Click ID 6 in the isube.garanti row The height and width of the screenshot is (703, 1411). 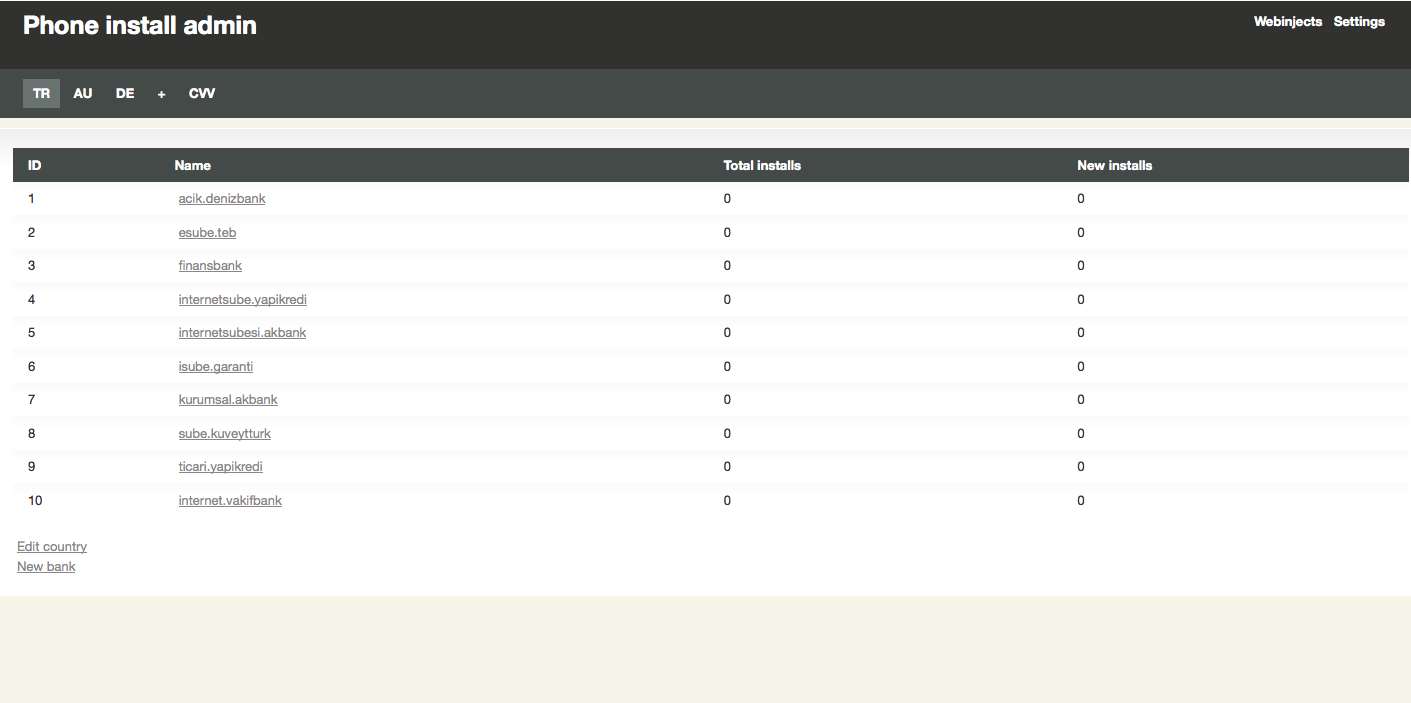31,366
